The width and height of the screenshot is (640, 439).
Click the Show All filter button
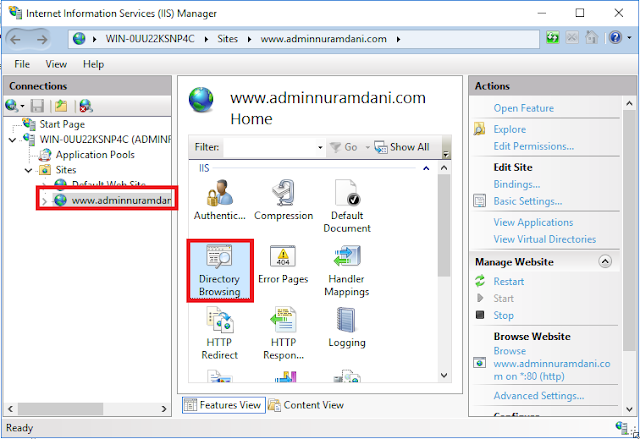[x=402, y=147]
